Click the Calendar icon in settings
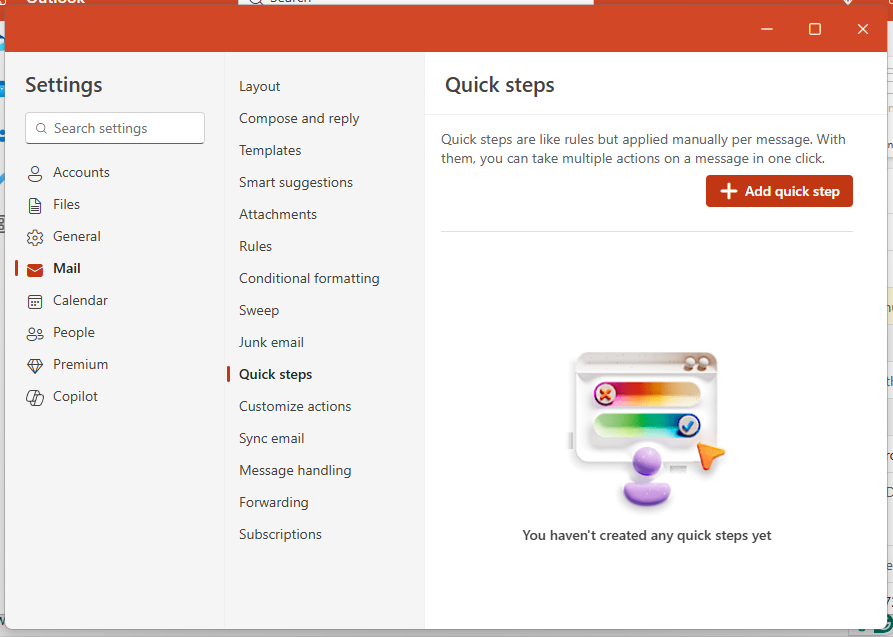This screenshot has width=893, height=637. pyautogui.click(x=35, y=301)
